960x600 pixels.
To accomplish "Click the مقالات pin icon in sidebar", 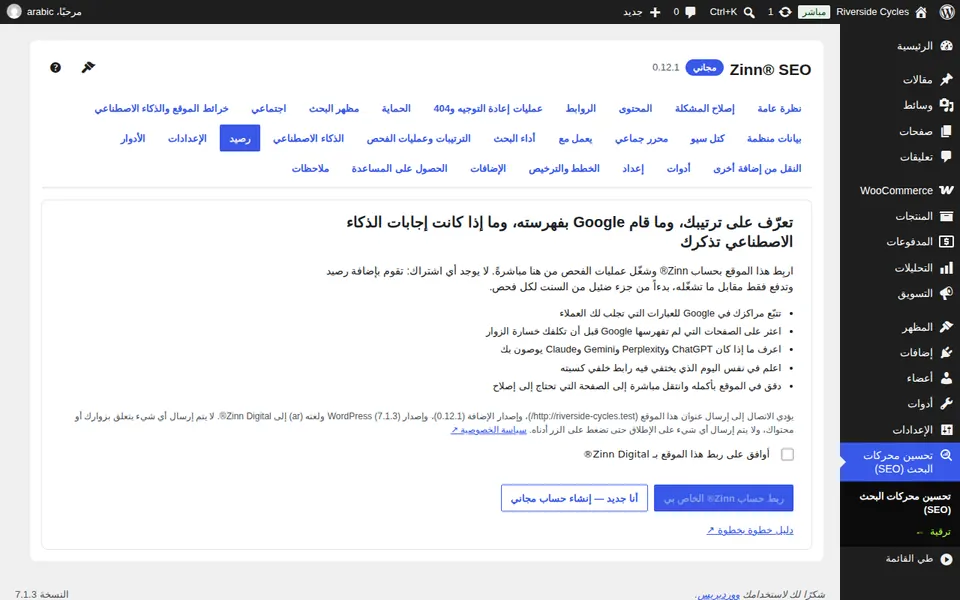I will (x=947, y=79).
